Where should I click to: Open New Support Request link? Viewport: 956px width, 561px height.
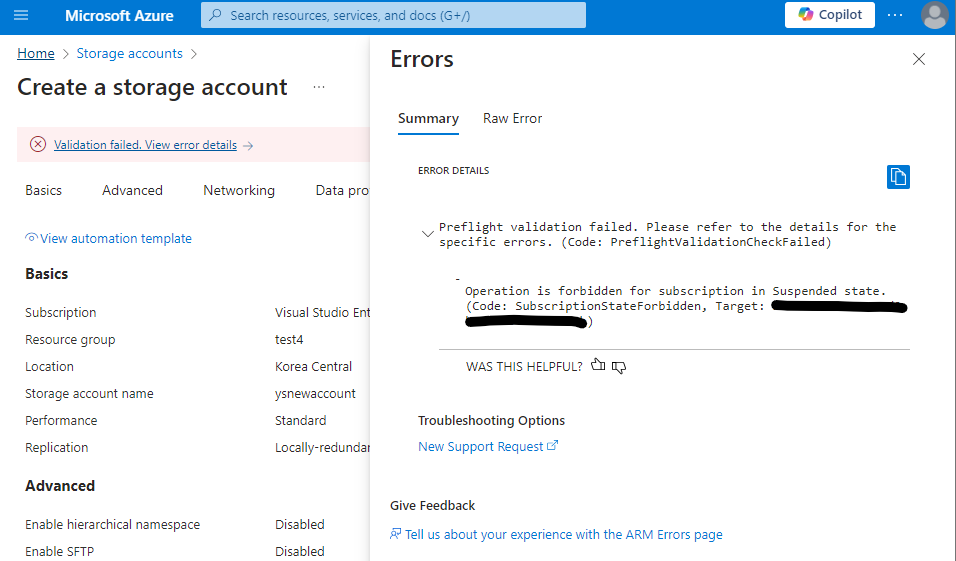pyautogui.click(x=488, y=446)
